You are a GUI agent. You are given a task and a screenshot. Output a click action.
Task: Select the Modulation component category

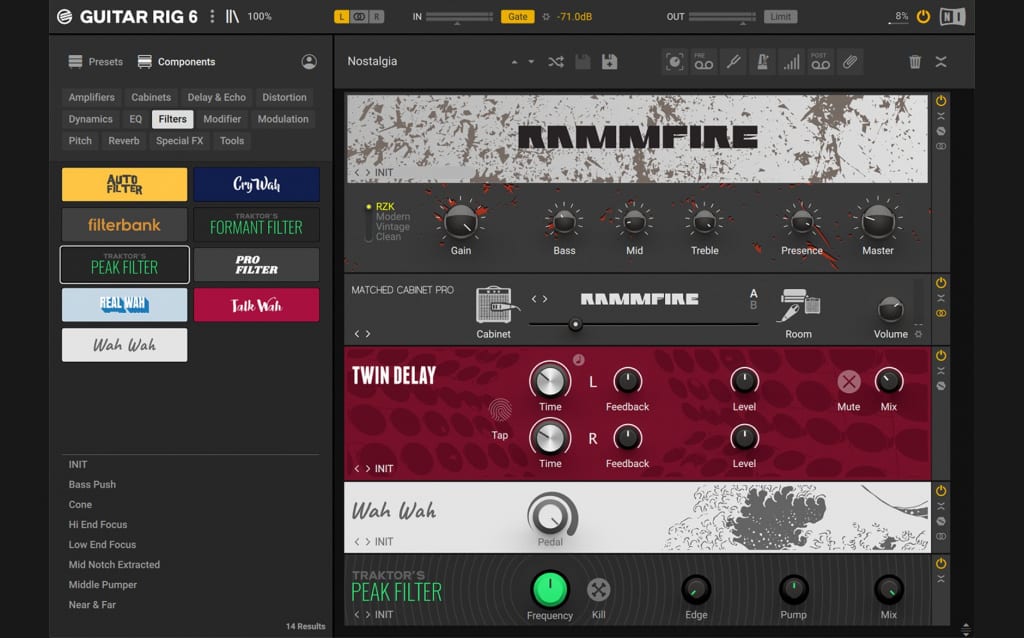coord(283,118)
